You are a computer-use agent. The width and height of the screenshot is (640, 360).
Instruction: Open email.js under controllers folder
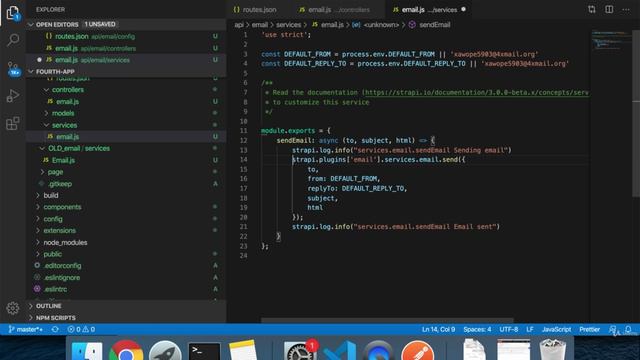127,101
